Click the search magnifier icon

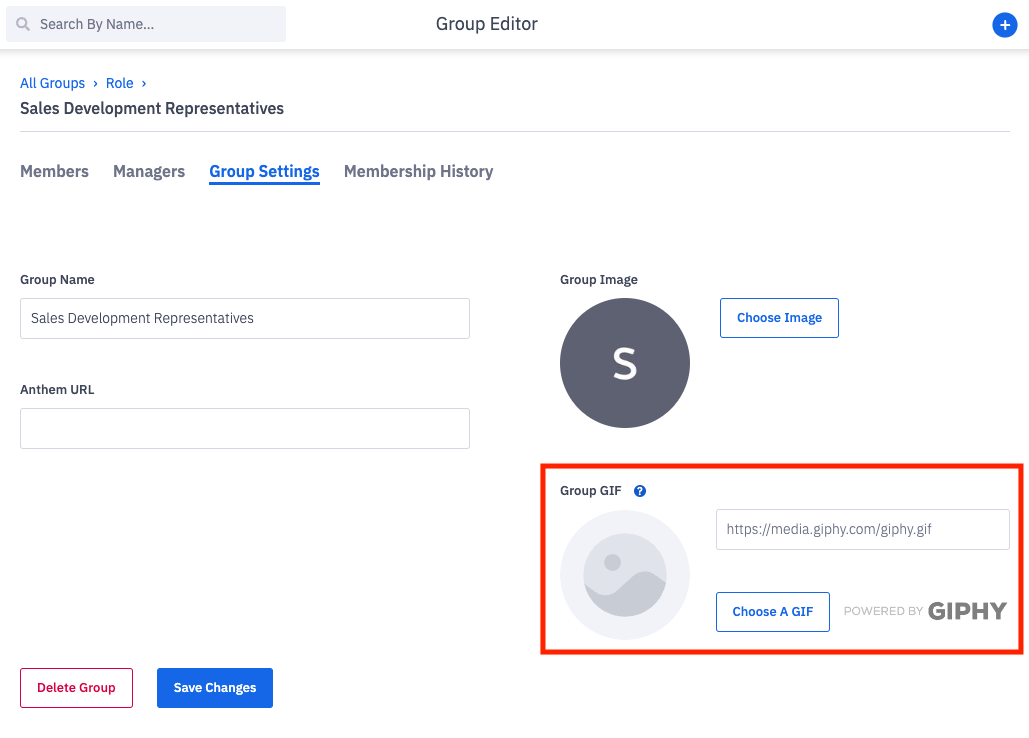[23, 24]
